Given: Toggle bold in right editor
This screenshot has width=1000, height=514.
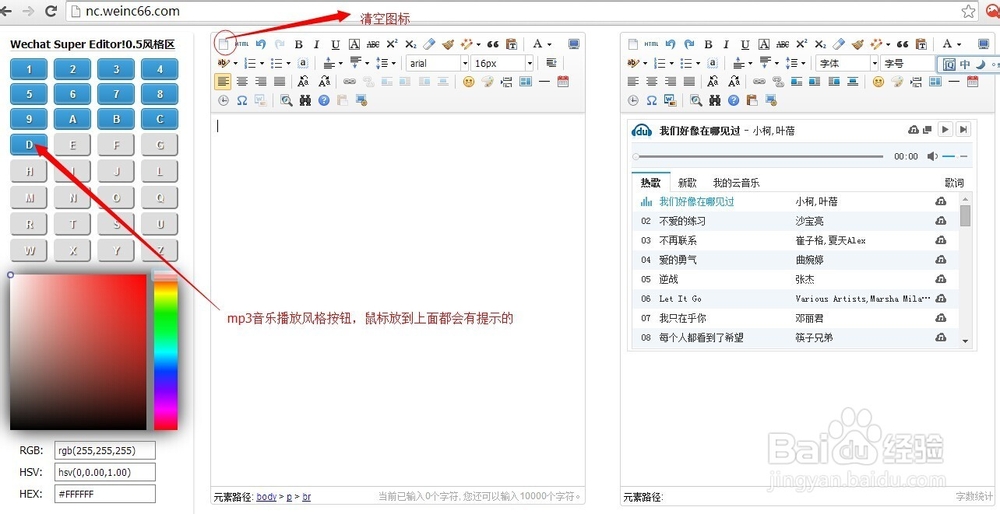Looking at the screenshot, I should tap(708, 44).
